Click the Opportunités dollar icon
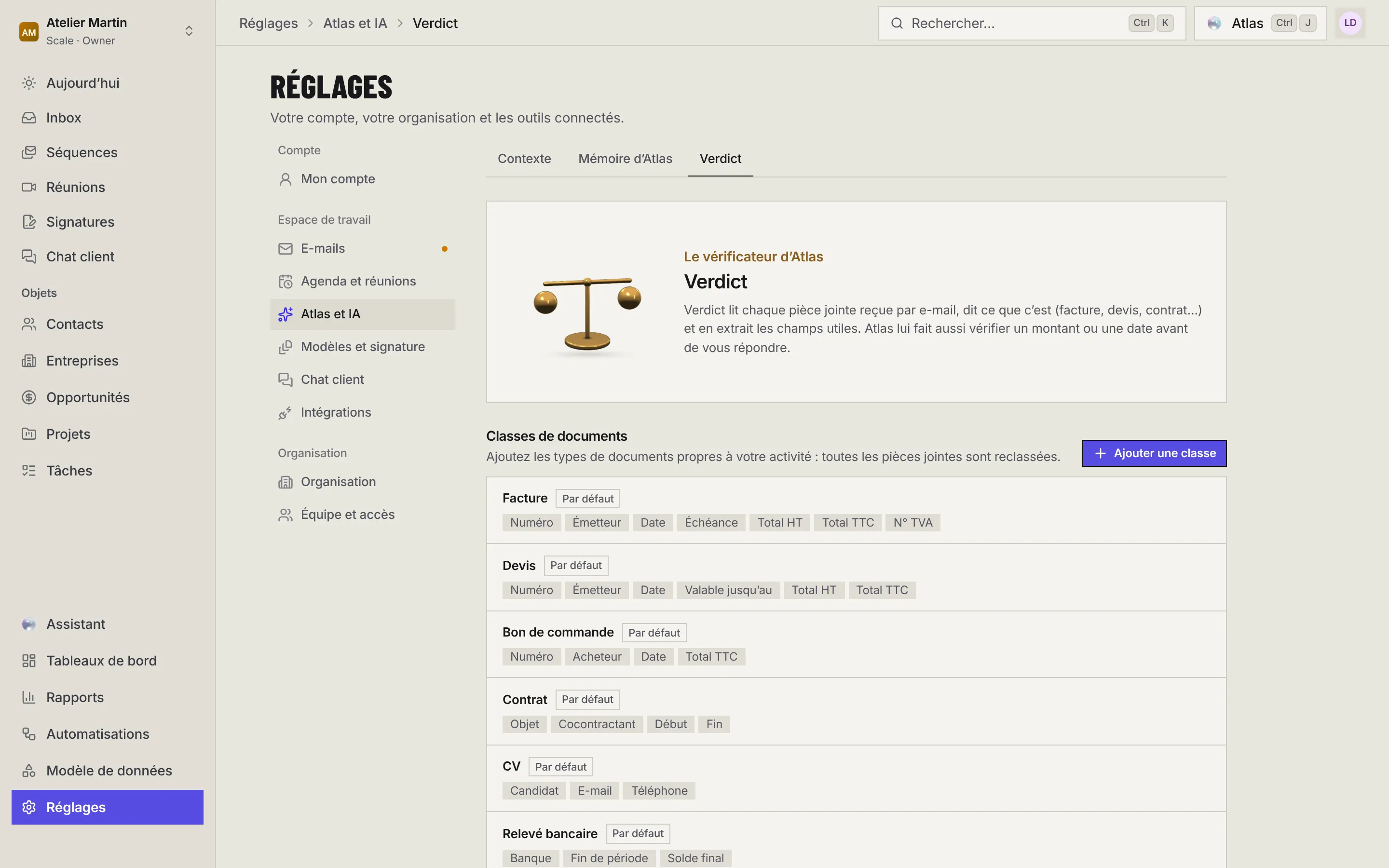The width and height of the screenshot is (1389, 868). pos(29,397)
